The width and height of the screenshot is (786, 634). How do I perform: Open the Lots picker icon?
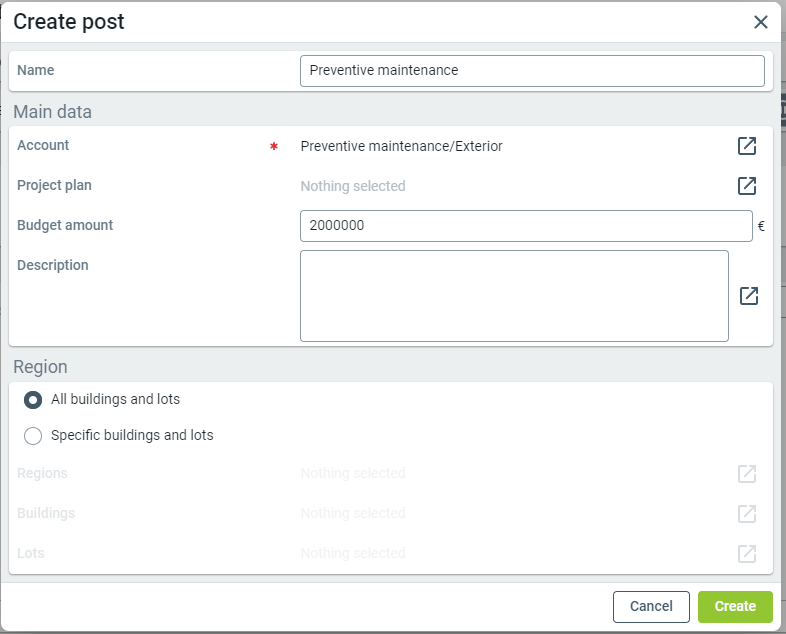click(x=747, y=554)
